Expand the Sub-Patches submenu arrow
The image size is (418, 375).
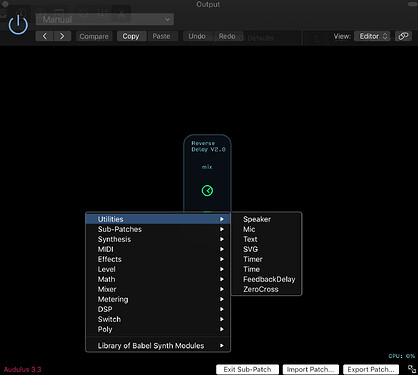click(x=222, y=229)
